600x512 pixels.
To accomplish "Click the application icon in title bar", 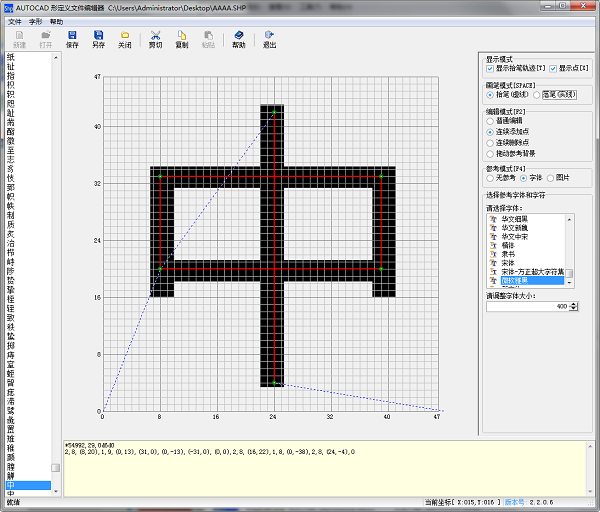I will [x=9, y=8].
